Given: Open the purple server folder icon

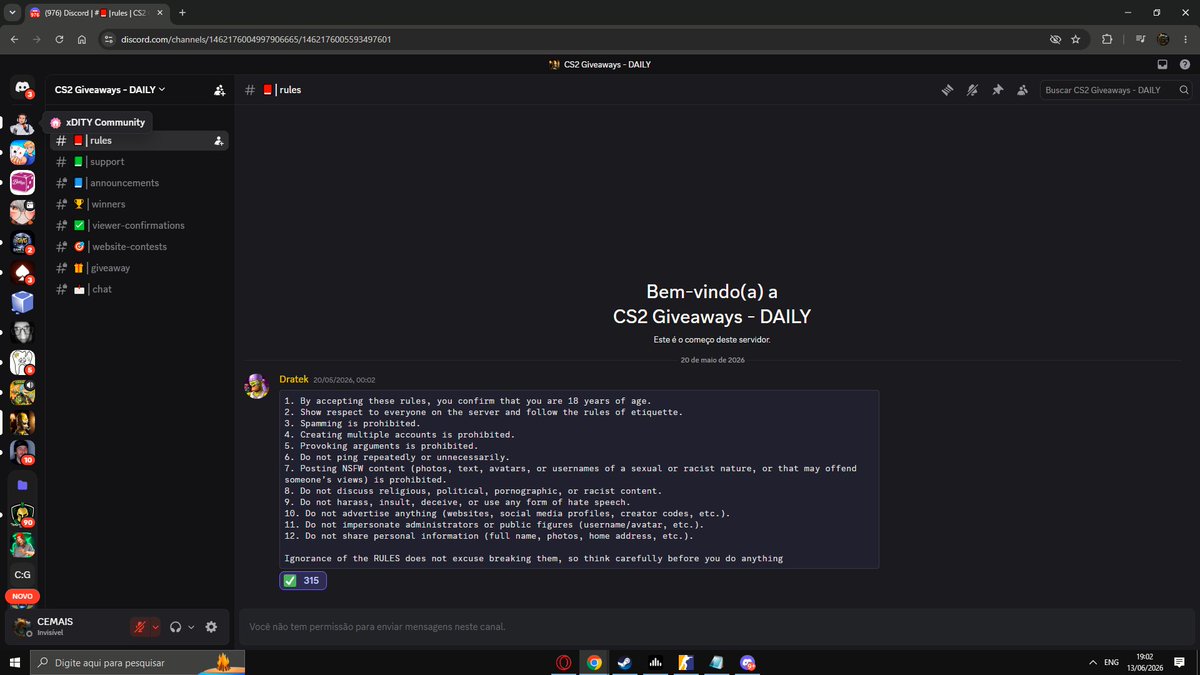Looking at the screenshot, I should pos(22,485).
